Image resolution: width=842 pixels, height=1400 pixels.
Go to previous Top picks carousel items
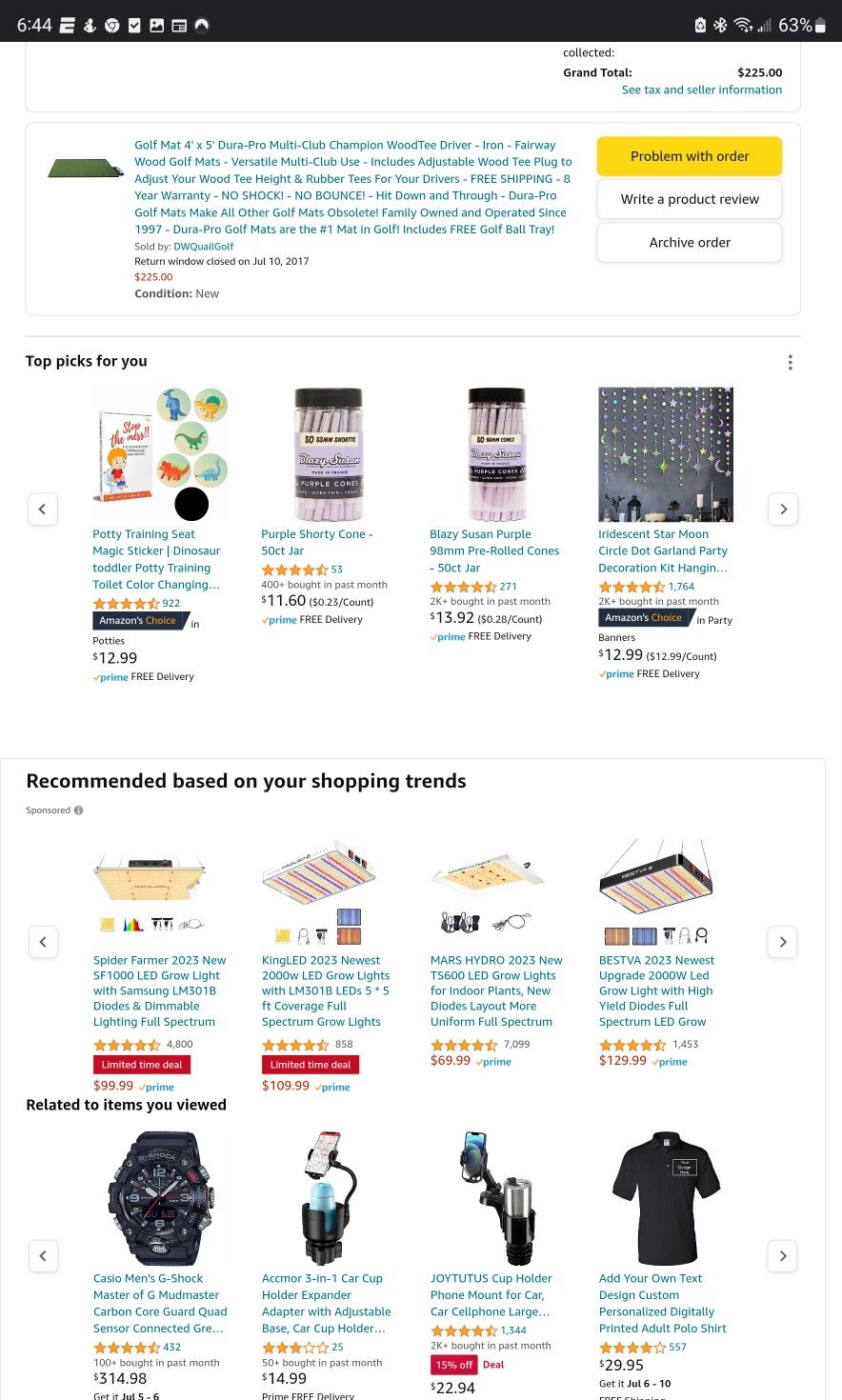[42, 510]
